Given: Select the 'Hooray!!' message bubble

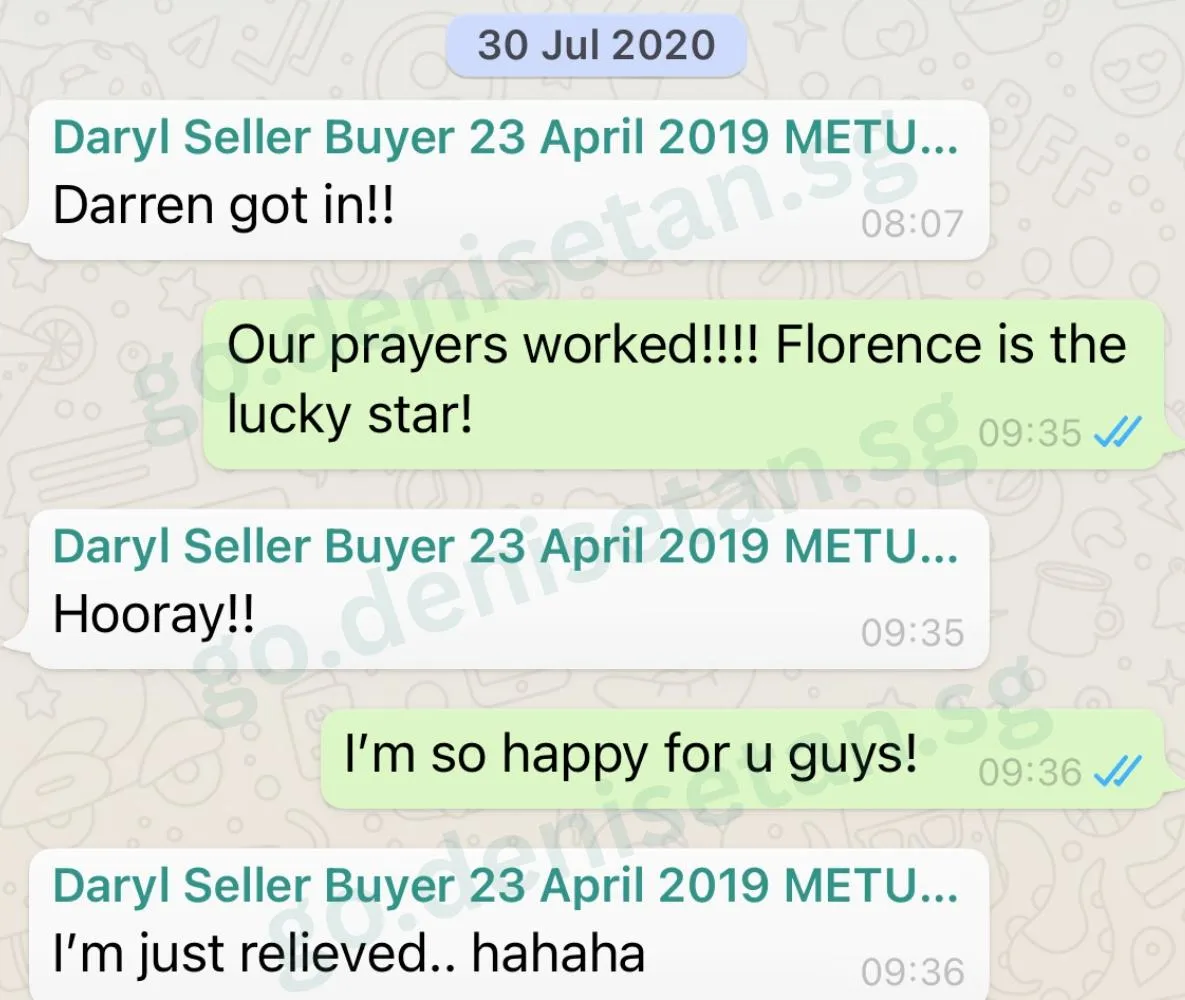Looking at the screenshot, I should click(509, 589).
